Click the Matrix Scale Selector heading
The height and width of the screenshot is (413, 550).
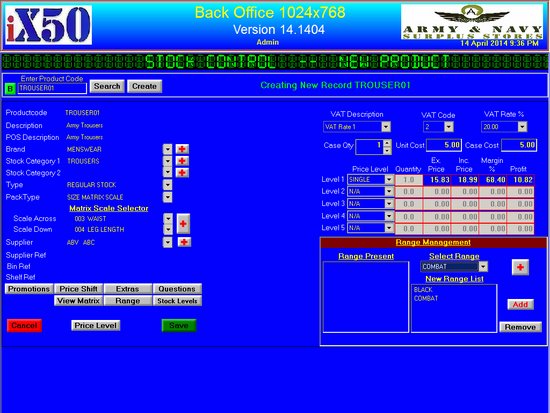[109, 208]
